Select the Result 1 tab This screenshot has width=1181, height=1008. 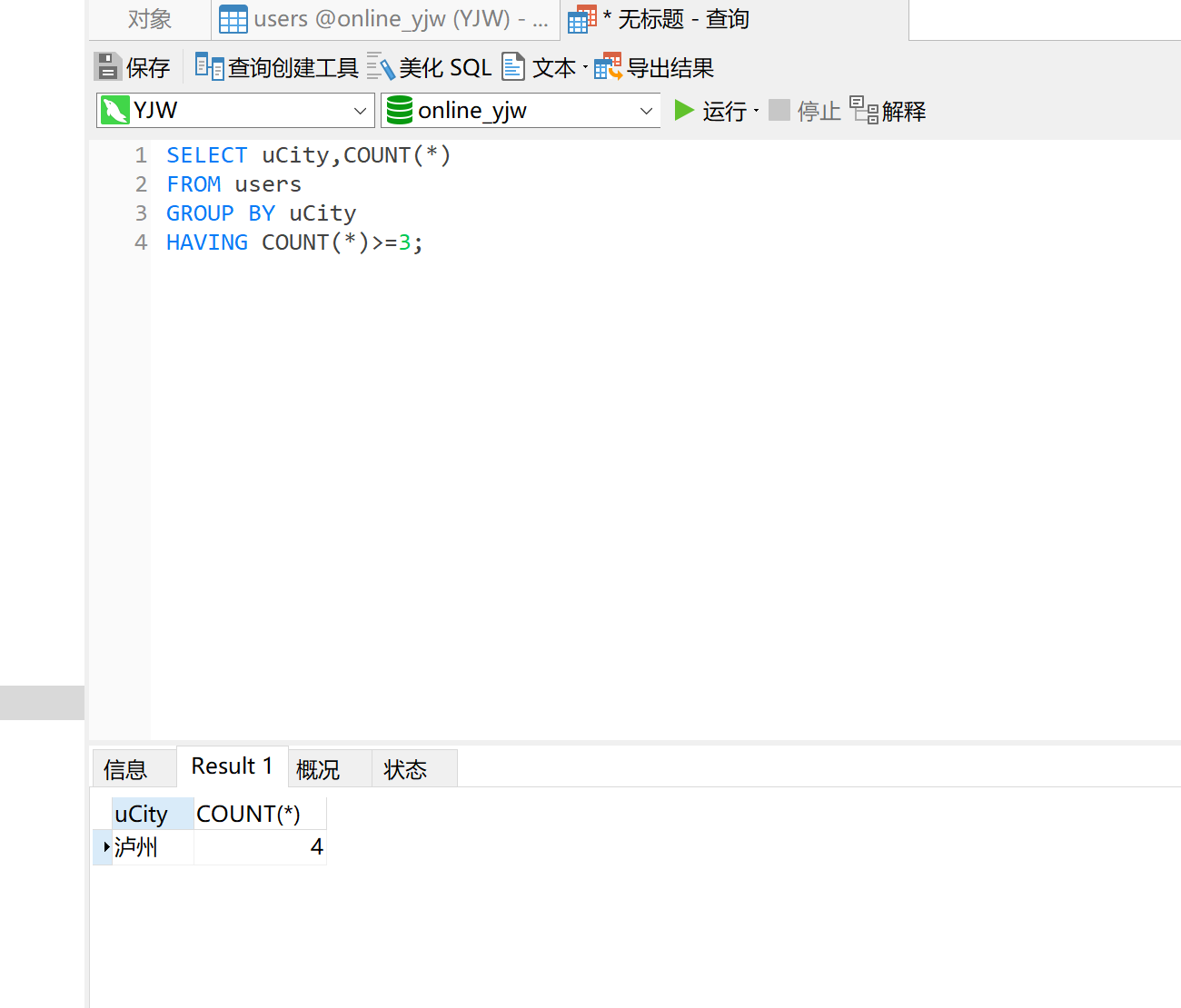232,766
